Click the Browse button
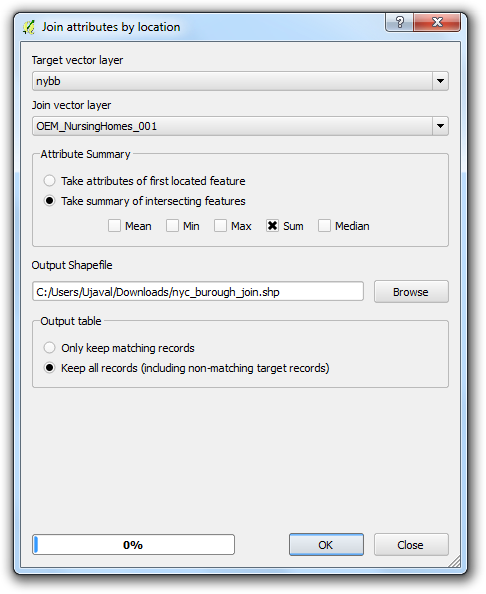The image size is (486, 594). [411, 292]
